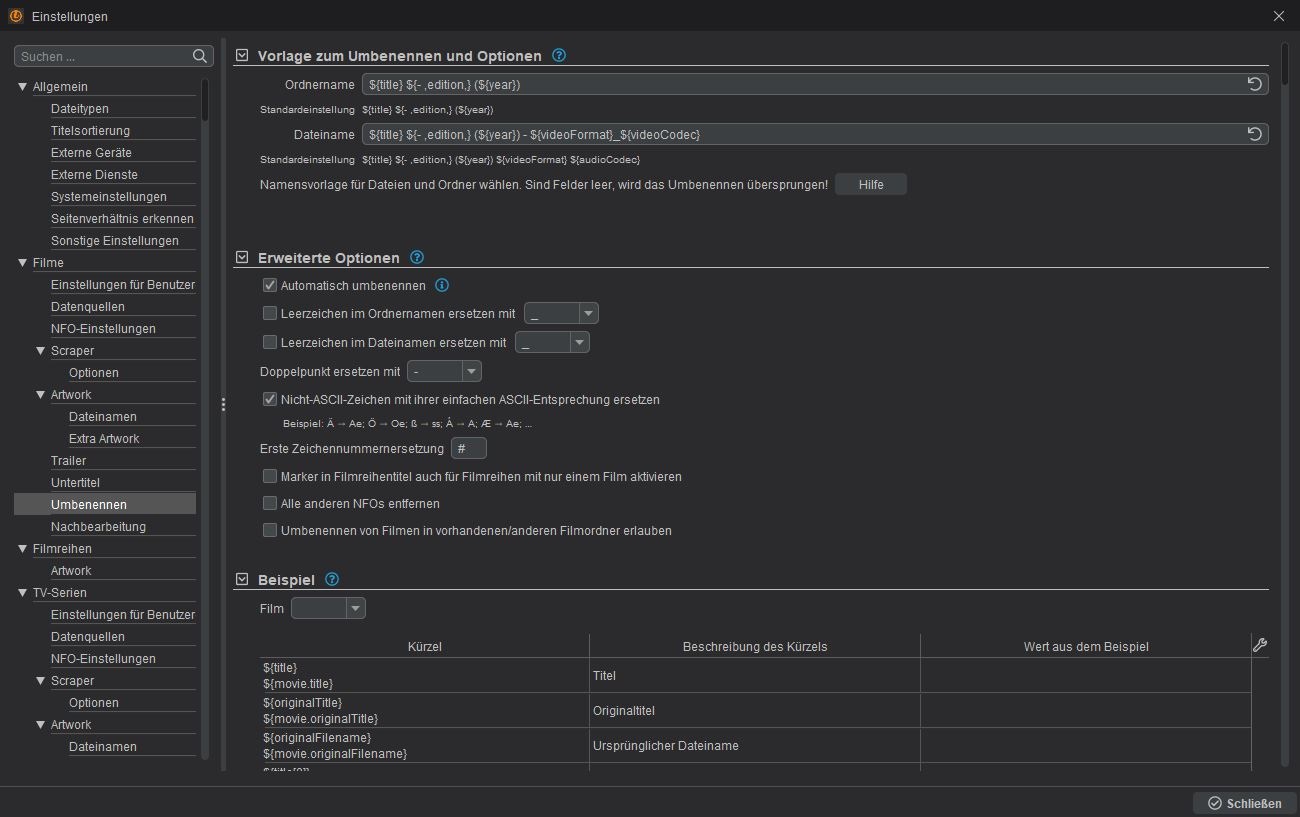Collapse Artwork node under Filme

[41, 395]
